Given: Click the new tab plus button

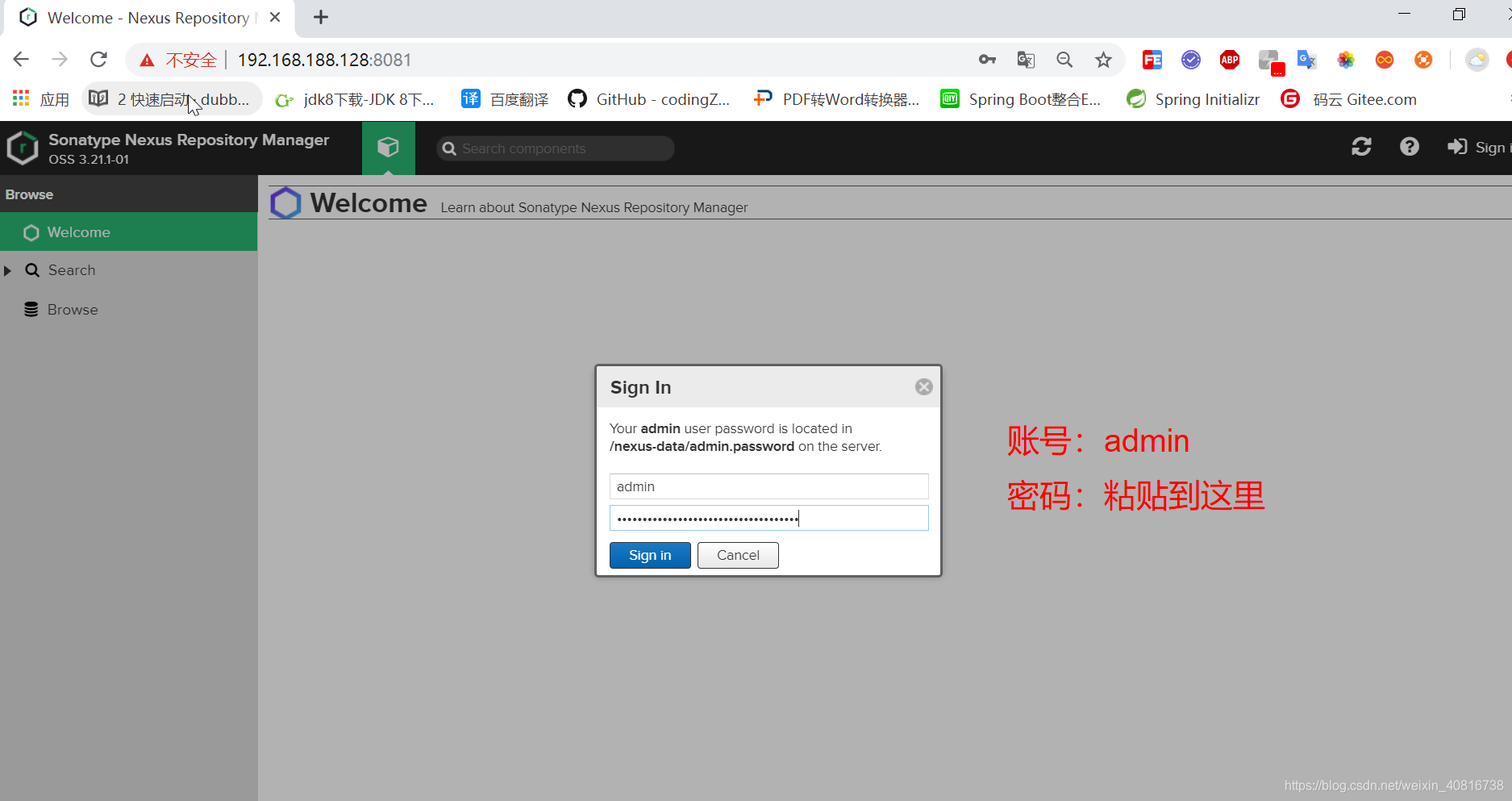Looking at the screenshot, I should point(320,17).
